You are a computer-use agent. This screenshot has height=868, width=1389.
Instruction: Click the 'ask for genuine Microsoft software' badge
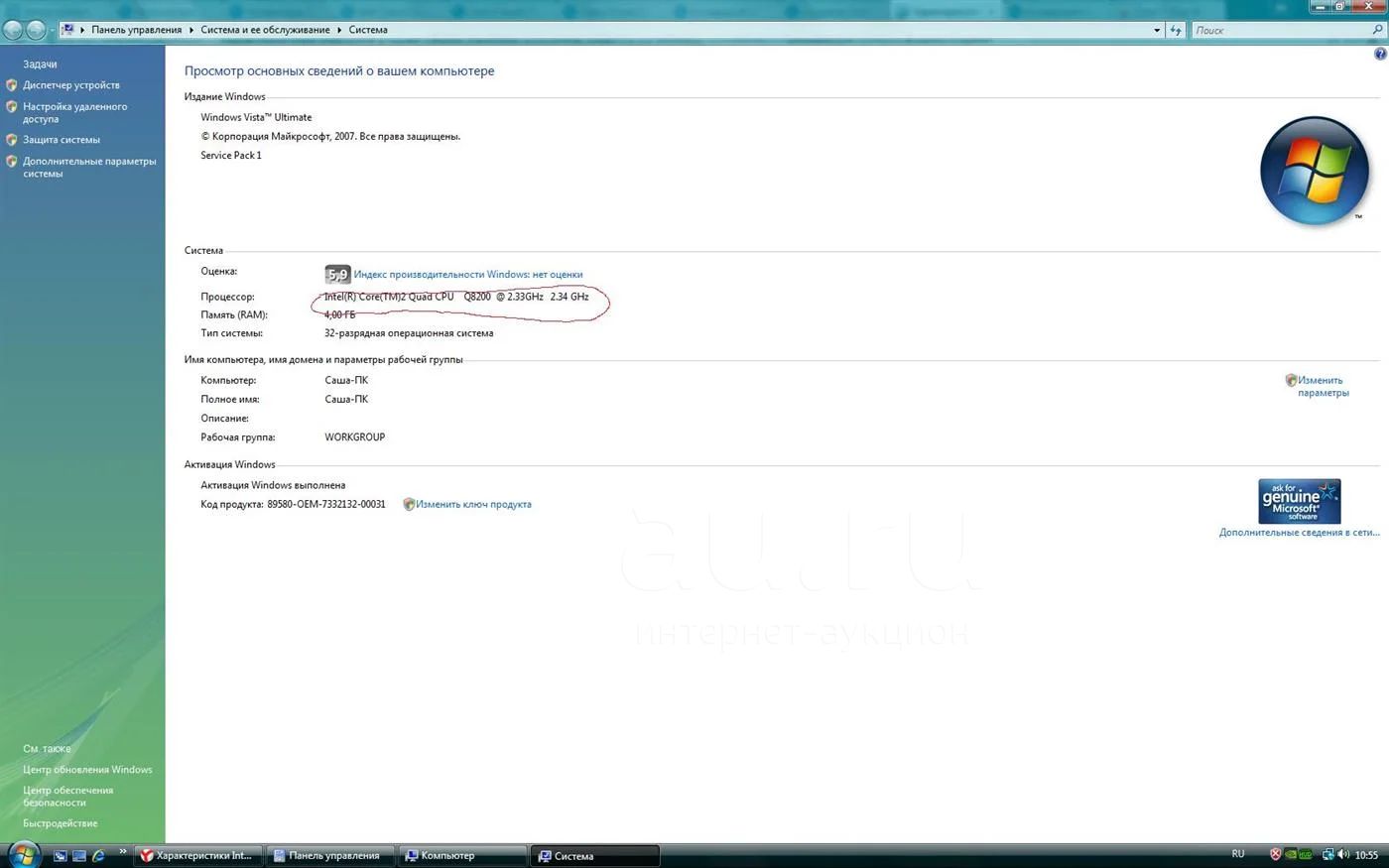(1300, 501)
